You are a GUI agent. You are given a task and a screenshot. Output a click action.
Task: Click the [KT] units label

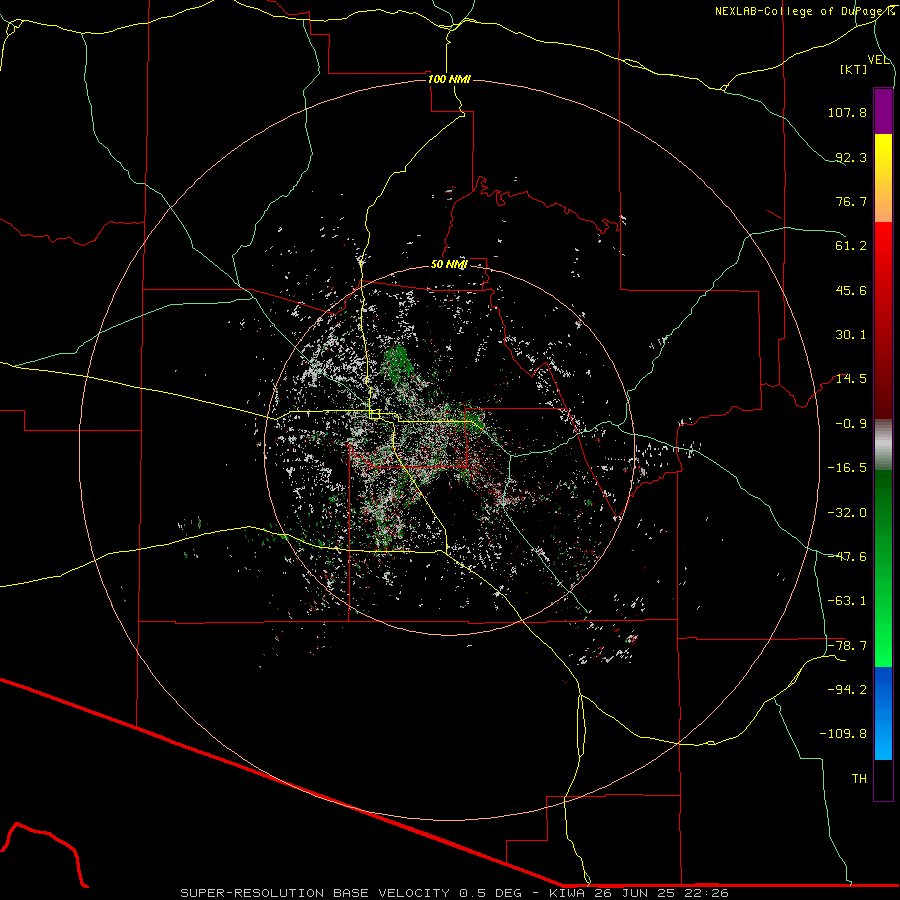pyautogui.click(x=854, y=69)
